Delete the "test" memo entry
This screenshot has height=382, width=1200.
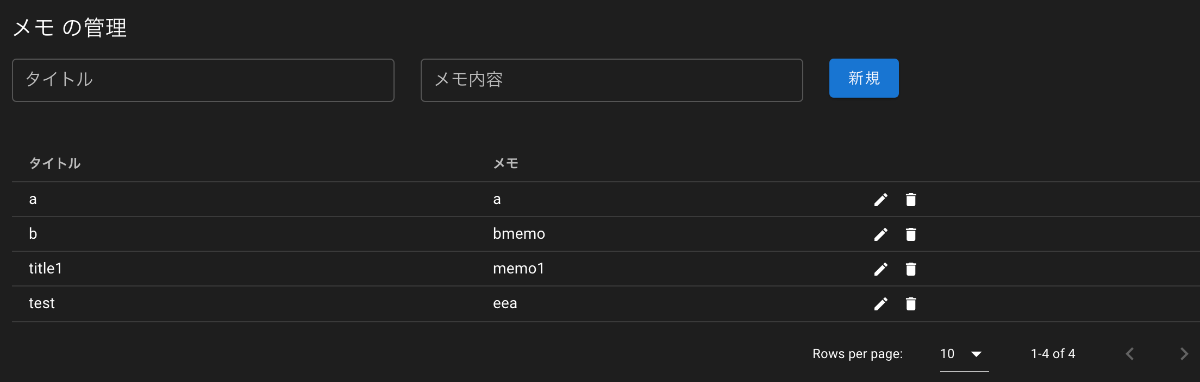[910, 304]
